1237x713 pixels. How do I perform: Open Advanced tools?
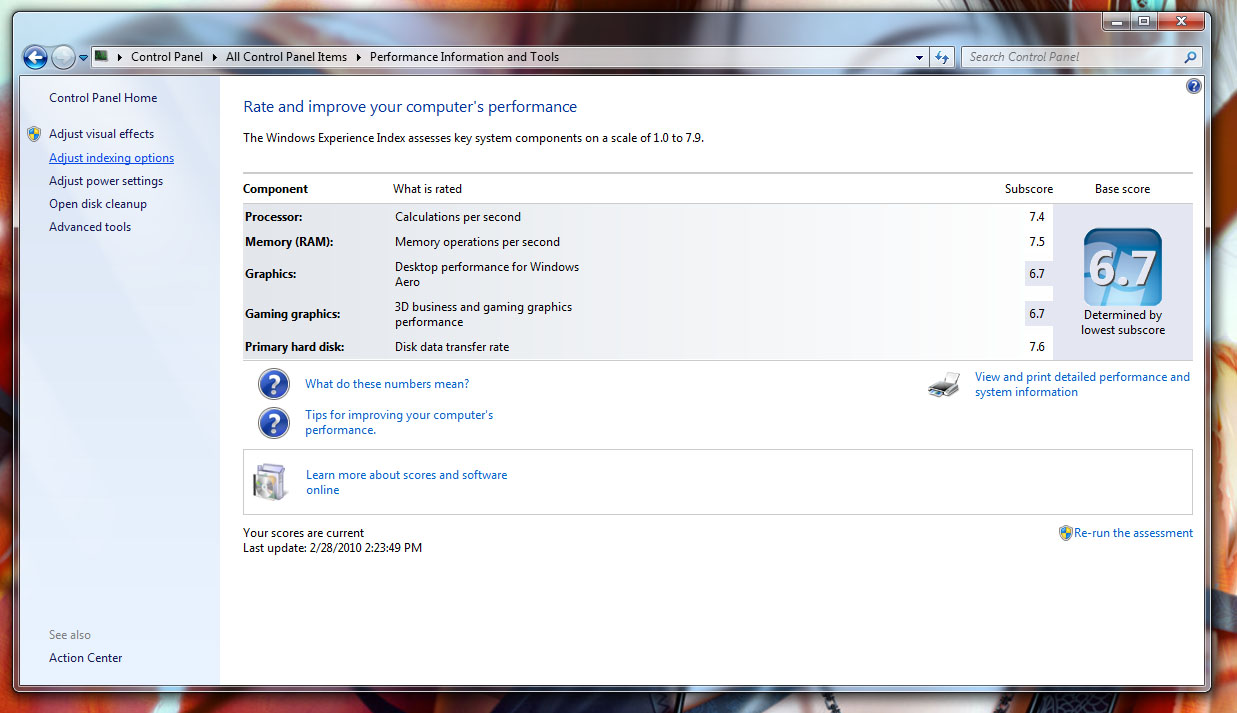[90, 227]
